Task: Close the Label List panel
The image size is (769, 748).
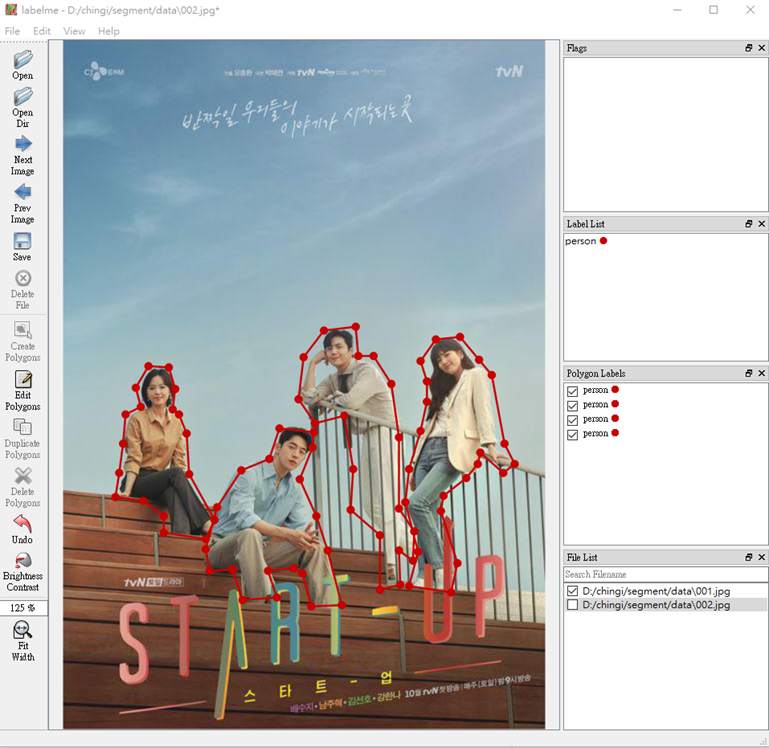Action: (x=762, y=224)
